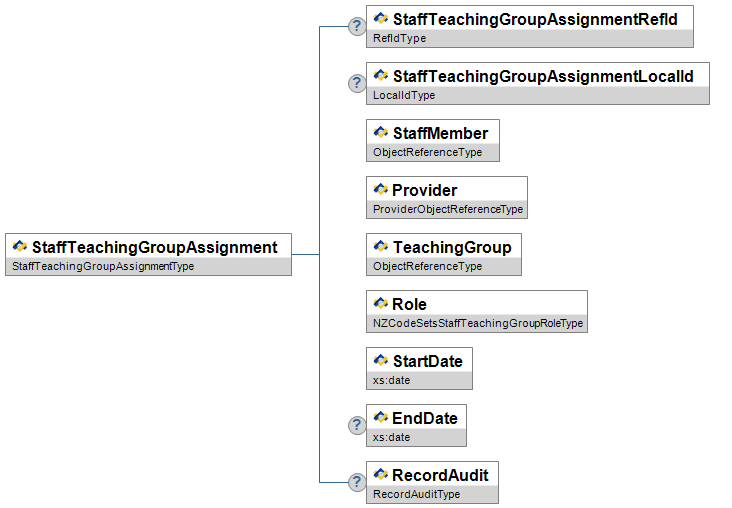Select the RefIdType type label
This screenshot has height=508, width=732.
(x=400, y=39)
